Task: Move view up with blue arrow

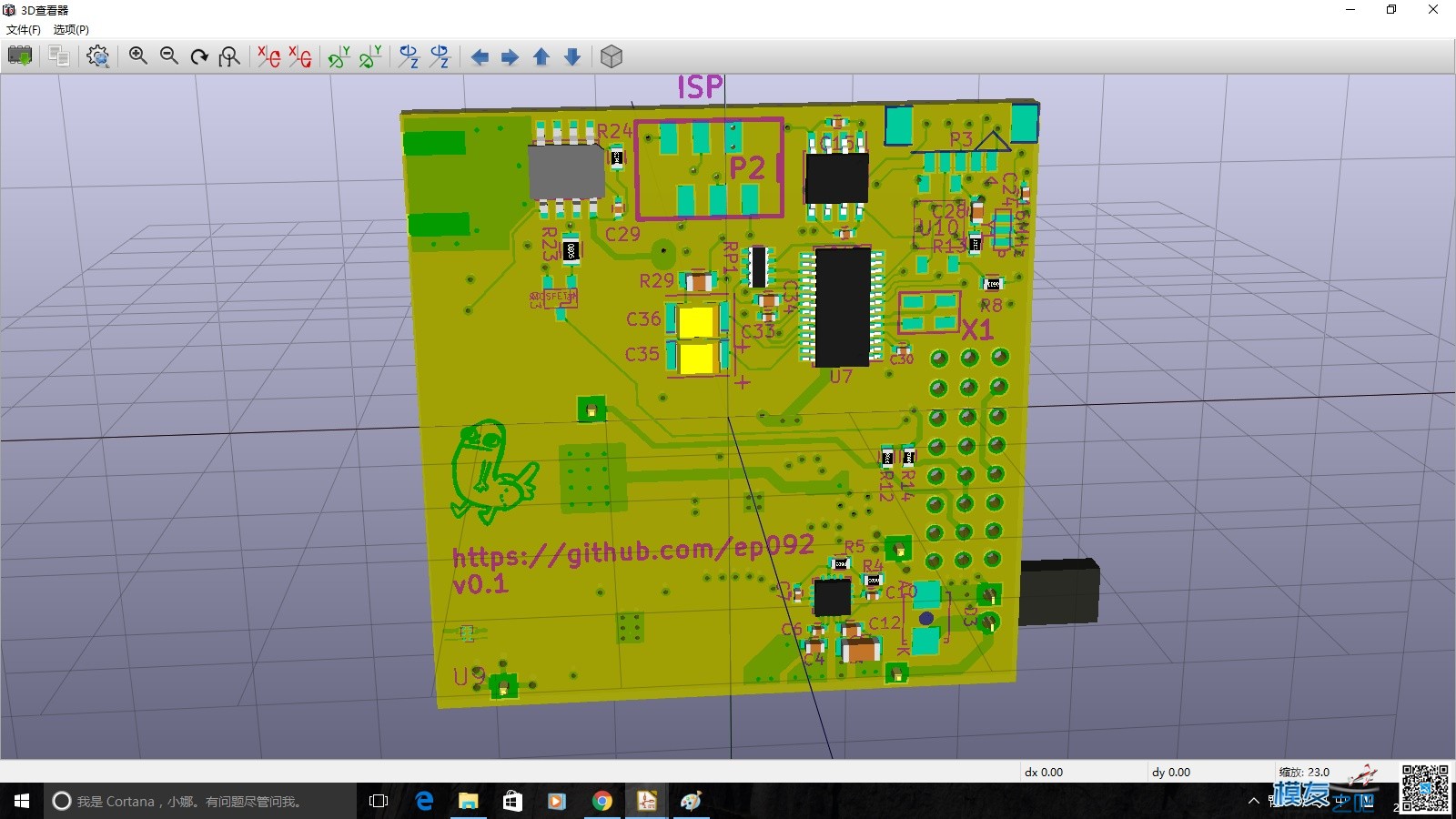Action: point(541,57)
